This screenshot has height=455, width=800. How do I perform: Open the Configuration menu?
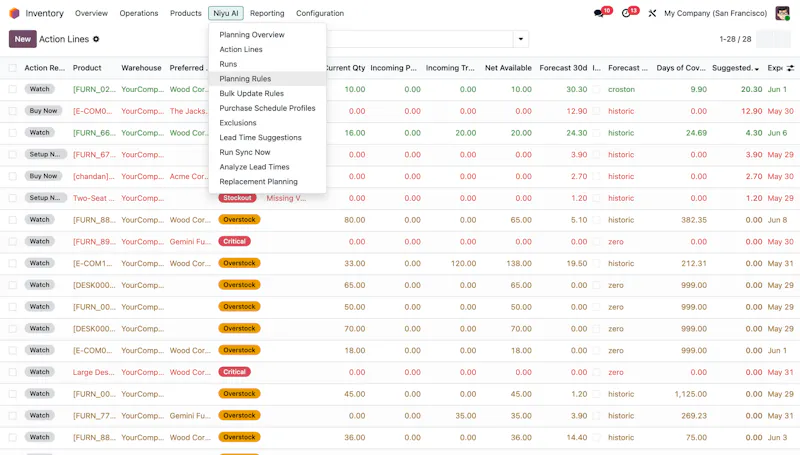point(320,13)
